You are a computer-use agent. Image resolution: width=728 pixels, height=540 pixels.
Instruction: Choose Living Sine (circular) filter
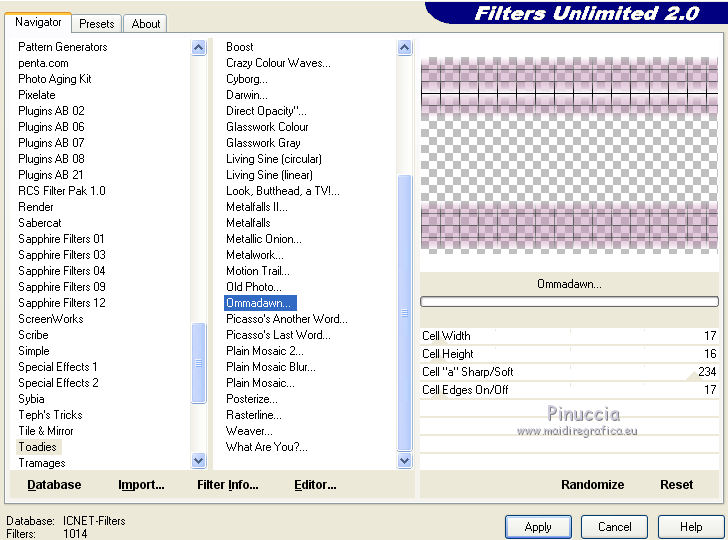coord(274,159)
